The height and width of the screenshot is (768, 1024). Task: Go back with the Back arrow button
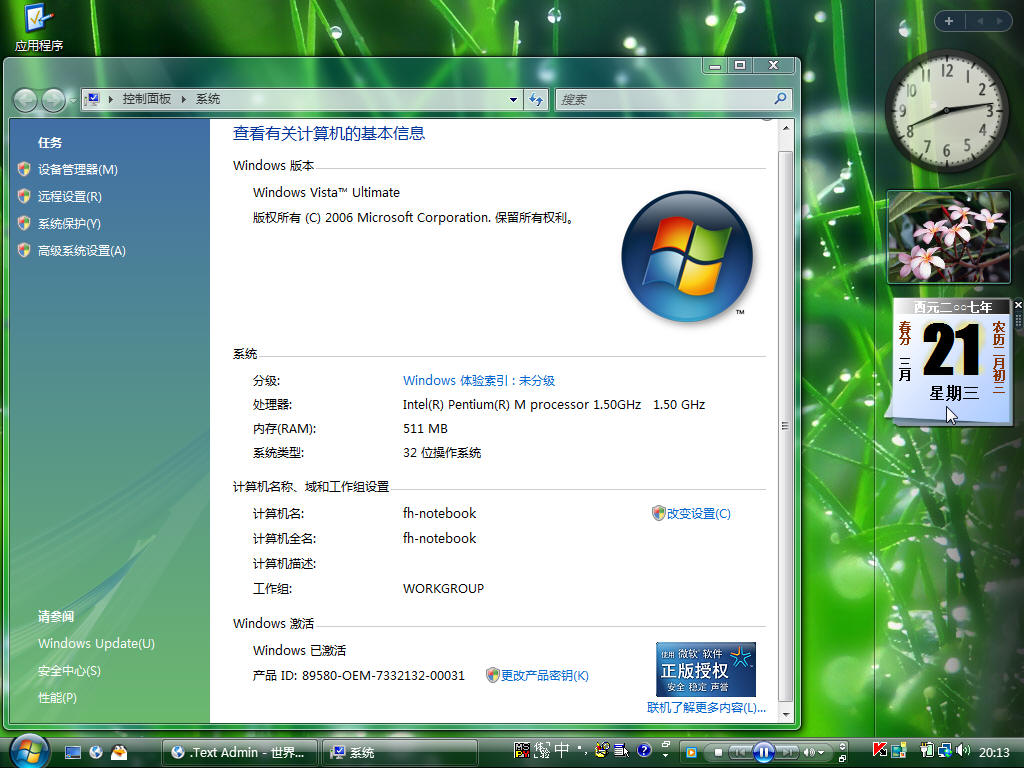[x=25, y=100]
